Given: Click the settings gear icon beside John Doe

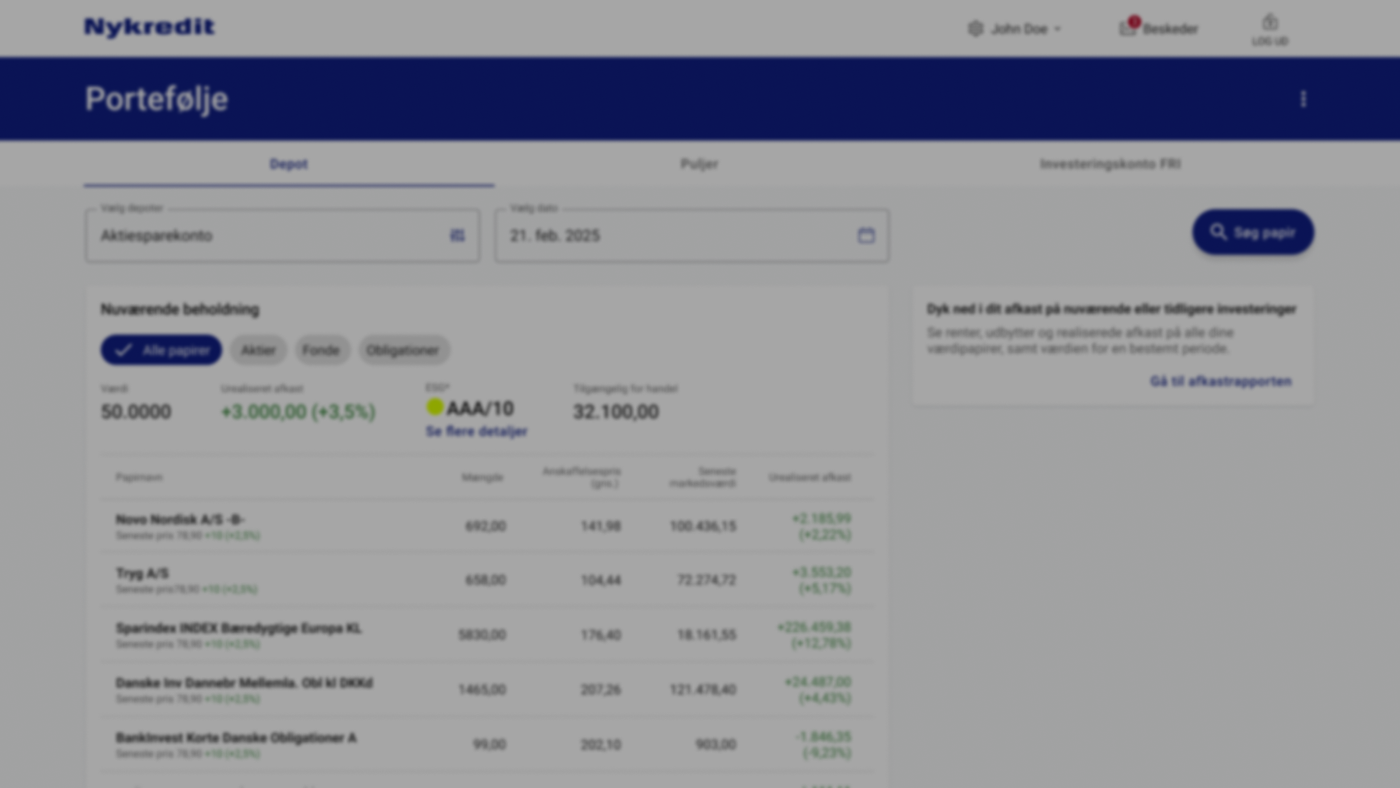Looking at the screenshot, I should tap(975, 29).
